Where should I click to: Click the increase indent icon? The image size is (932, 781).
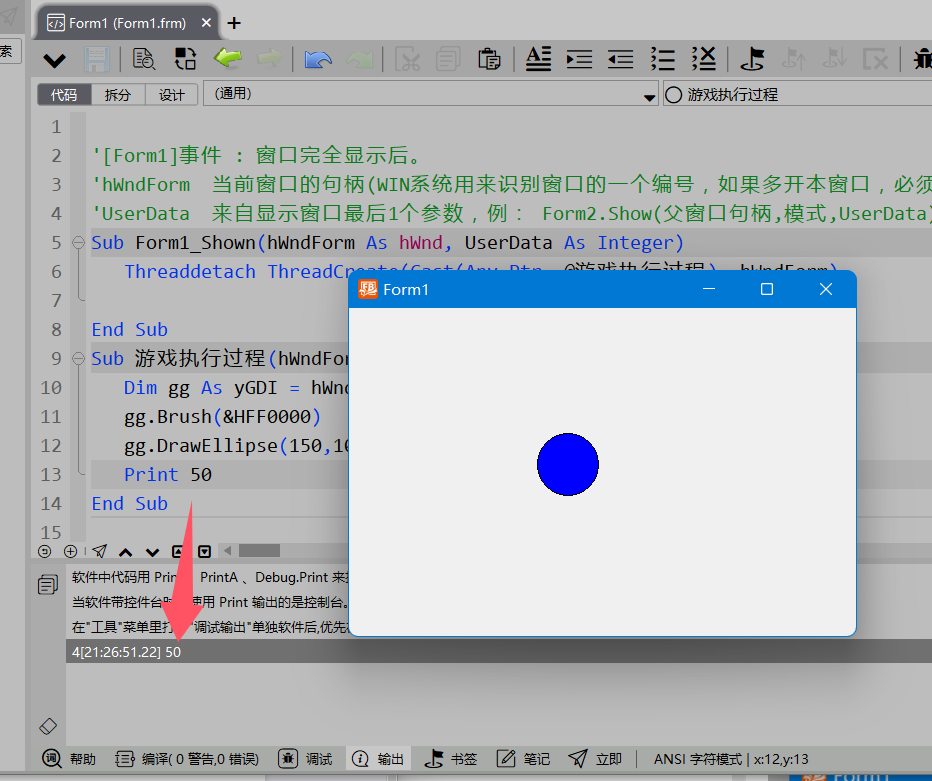tap(579, 59)
